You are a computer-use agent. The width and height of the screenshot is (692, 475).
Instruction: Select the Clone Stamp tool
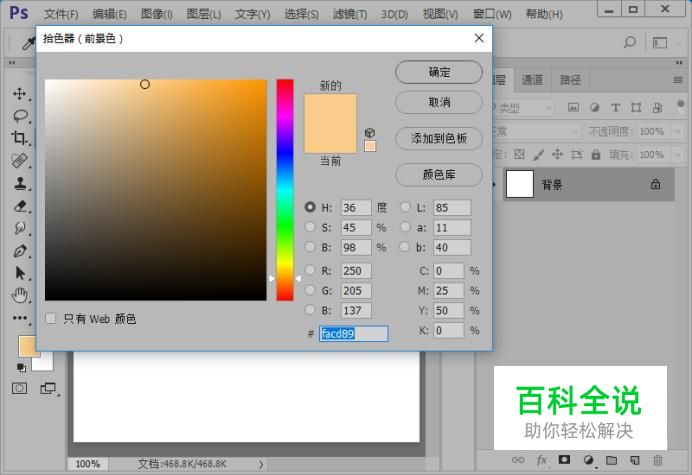click(x=20, y=183)
